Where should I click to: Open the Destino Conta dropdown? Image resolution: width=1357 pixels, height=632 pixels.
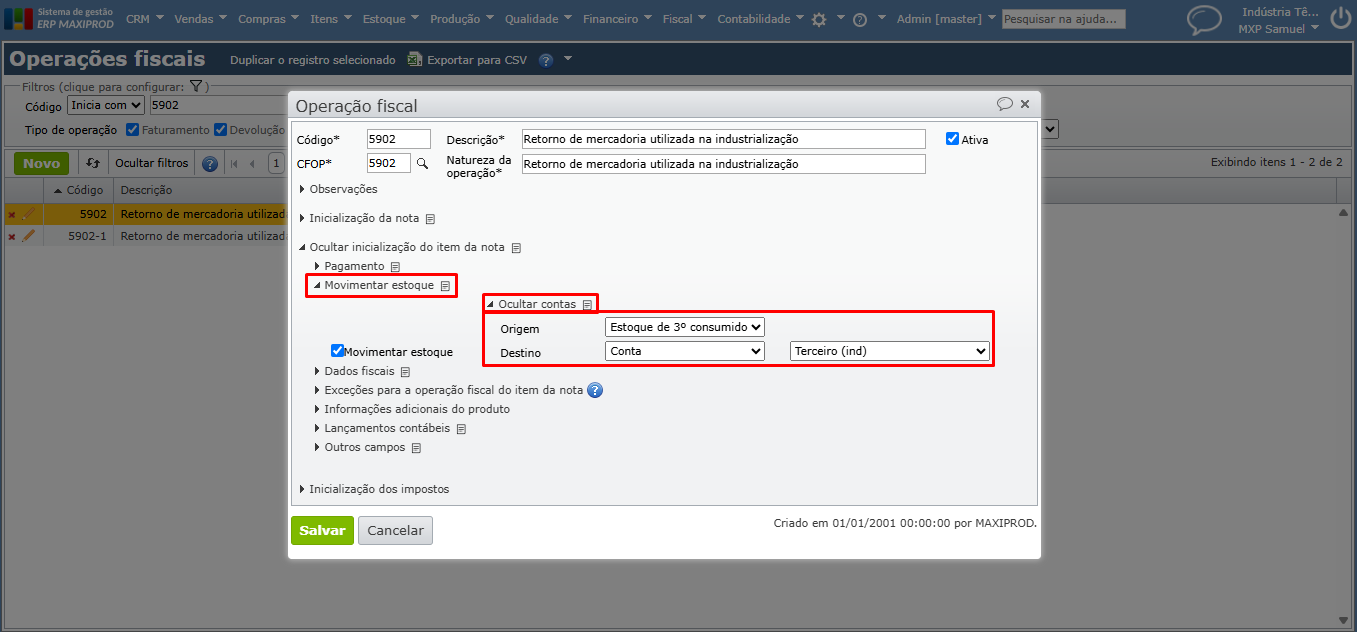(x=685, y=351)
